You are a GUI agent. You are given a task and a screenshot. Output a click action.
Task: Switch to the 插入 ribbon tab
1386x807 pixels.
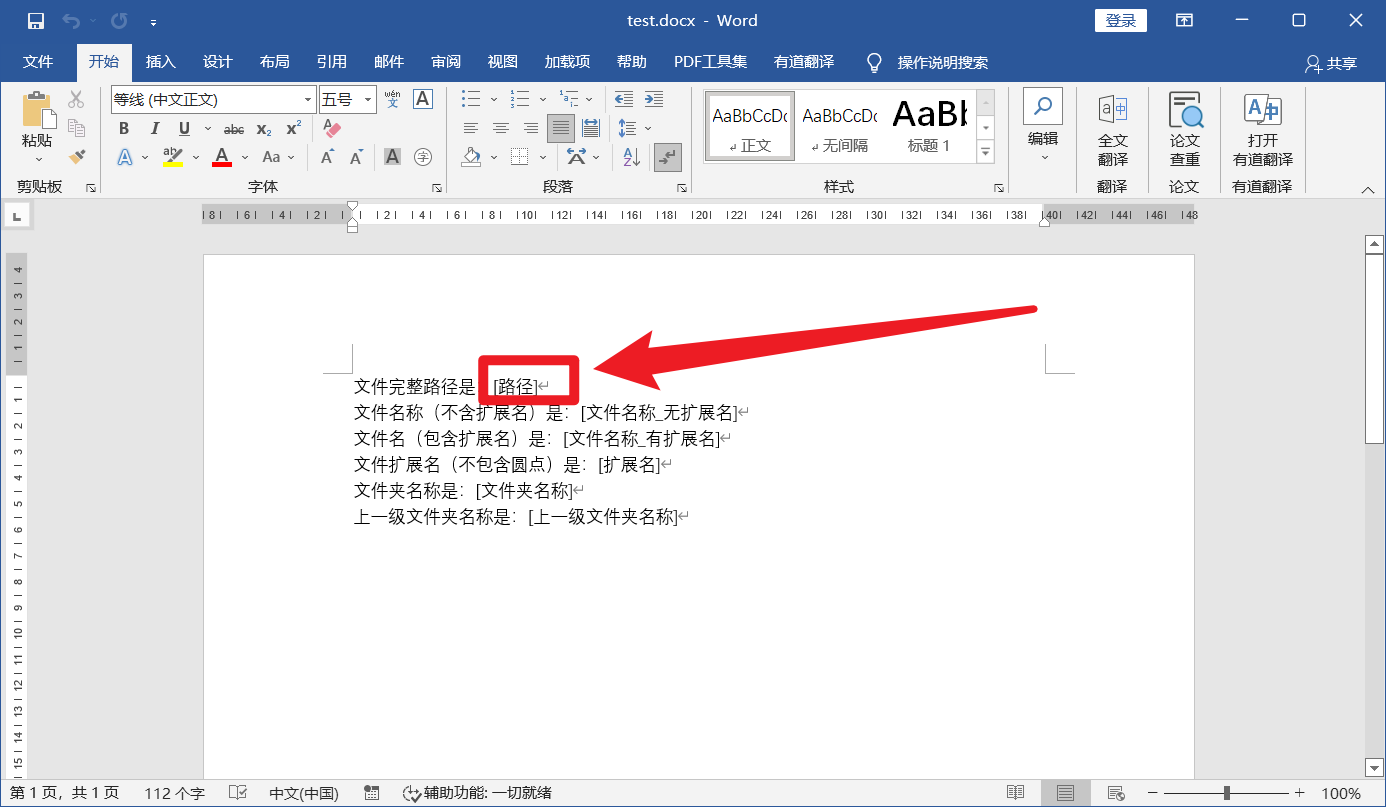[160, 61]
